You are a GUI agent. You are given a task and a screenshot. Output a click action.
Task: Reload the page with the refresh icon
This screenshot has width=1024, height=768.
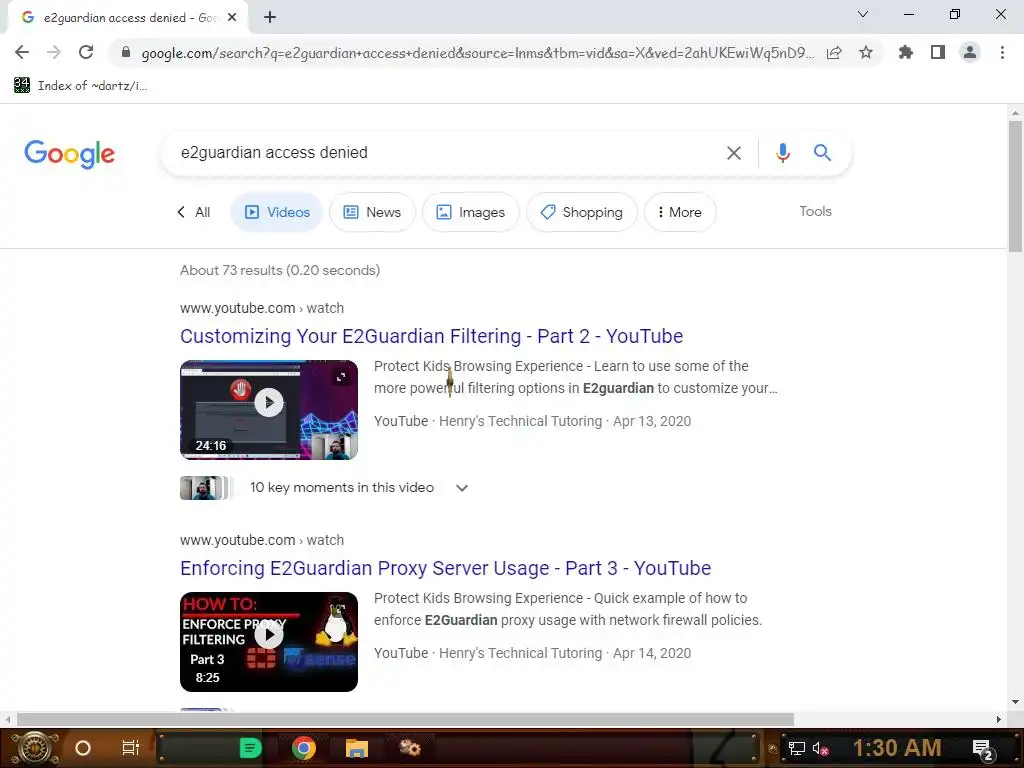coord(86,52)
